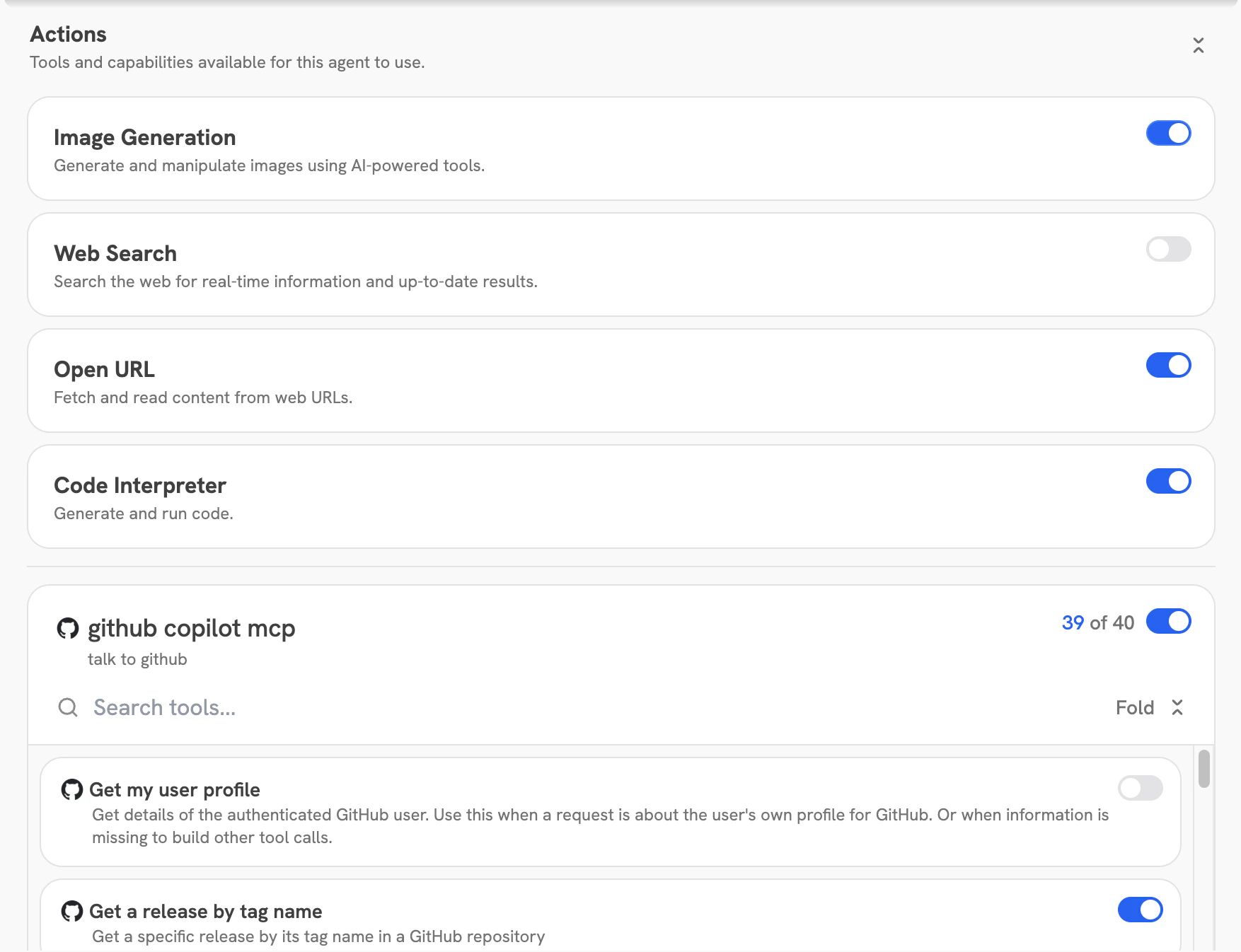
Task: Click the talk to github subtitle link
Action: click(137, 658)
